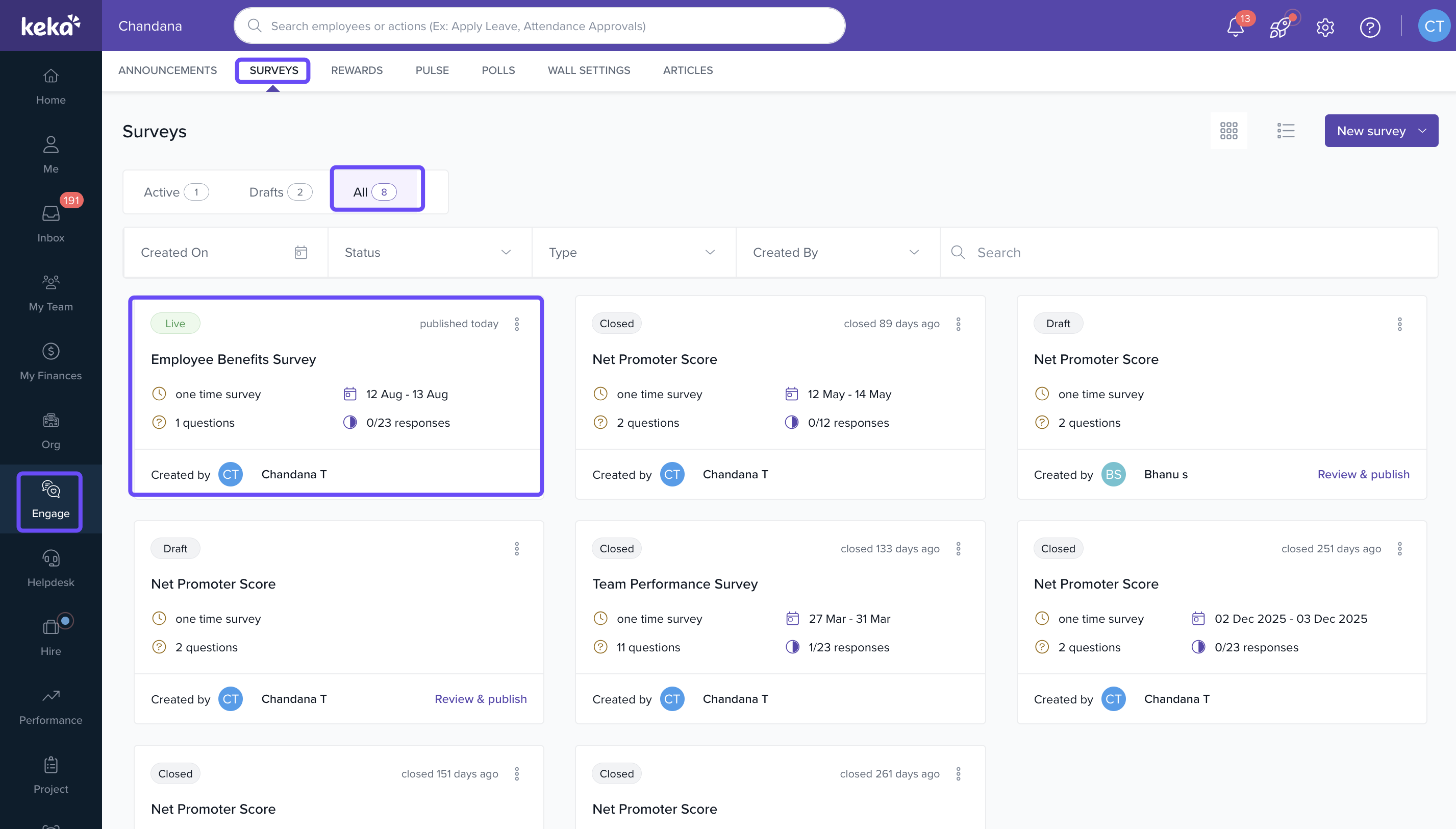1456x829 pixels.
Task: Expand the Status filter dropdown
Action: (430, 252)
